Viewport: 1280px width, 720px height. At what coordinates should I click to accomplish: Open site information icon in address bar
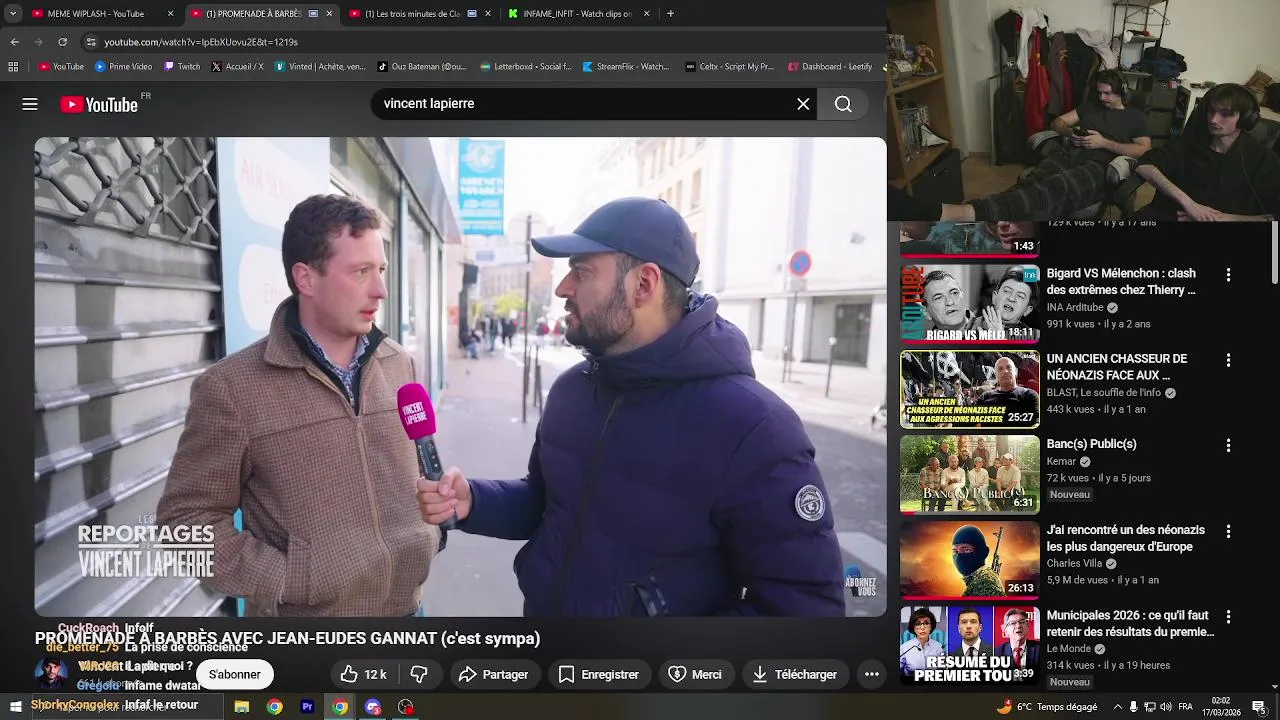click(91, 42)
